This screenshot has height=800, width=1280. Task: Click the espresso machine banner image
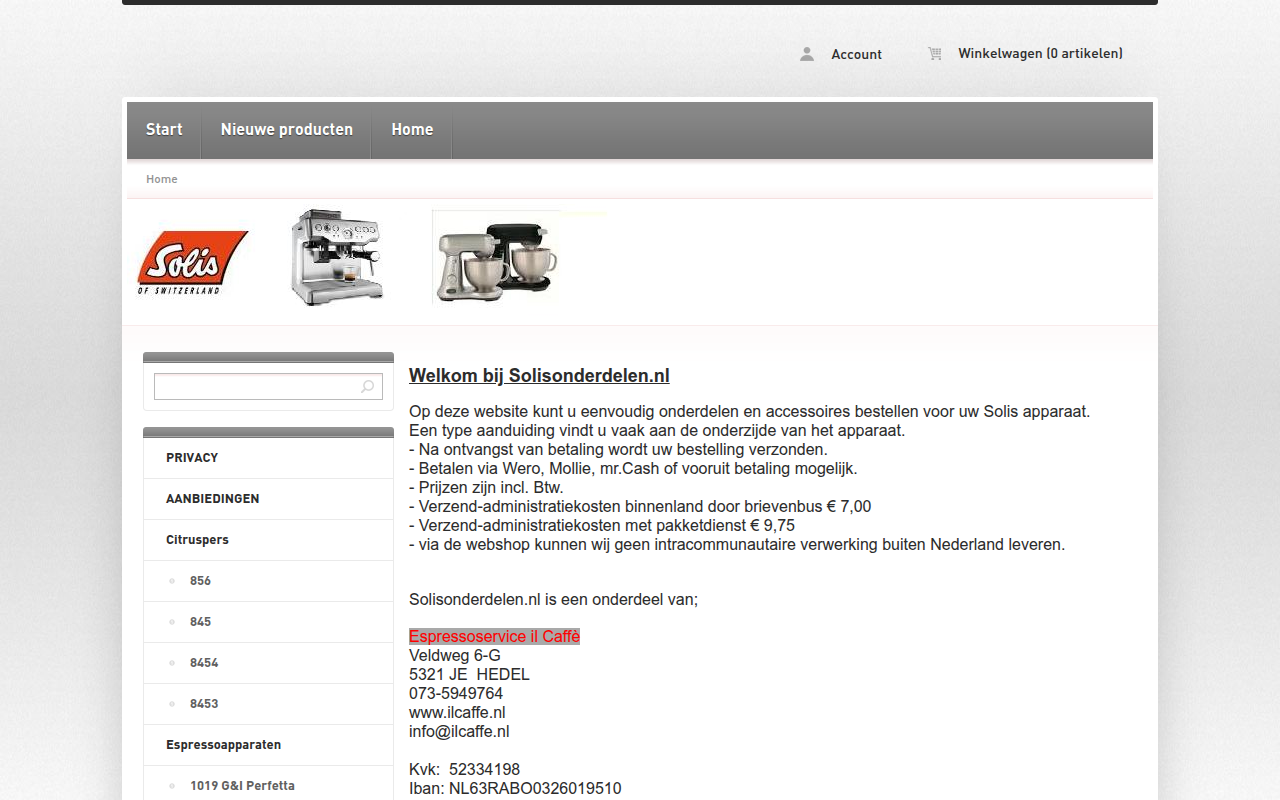337,257
